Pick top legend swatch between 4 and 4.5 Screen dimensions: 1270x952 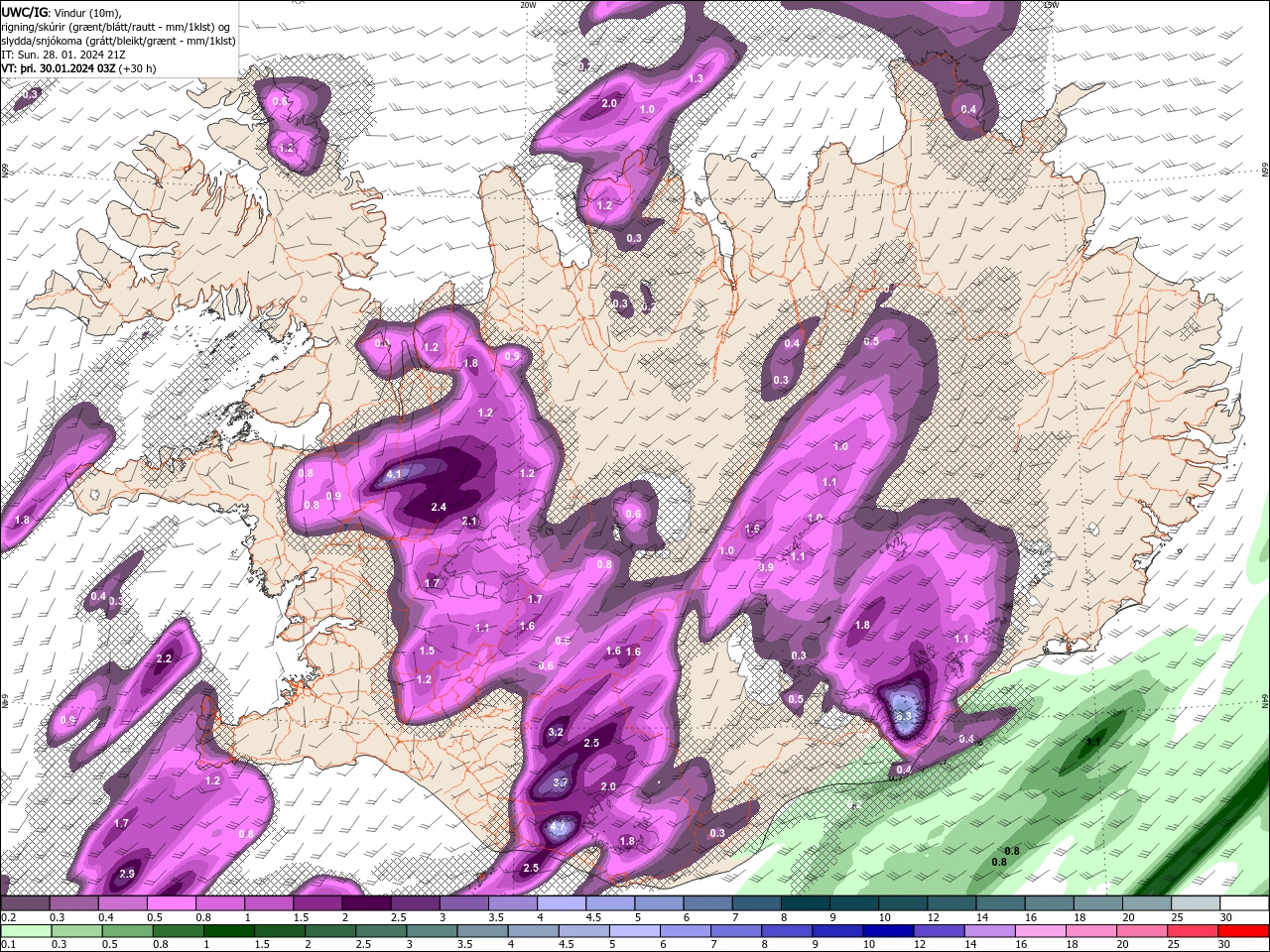[x=562, y=903]
